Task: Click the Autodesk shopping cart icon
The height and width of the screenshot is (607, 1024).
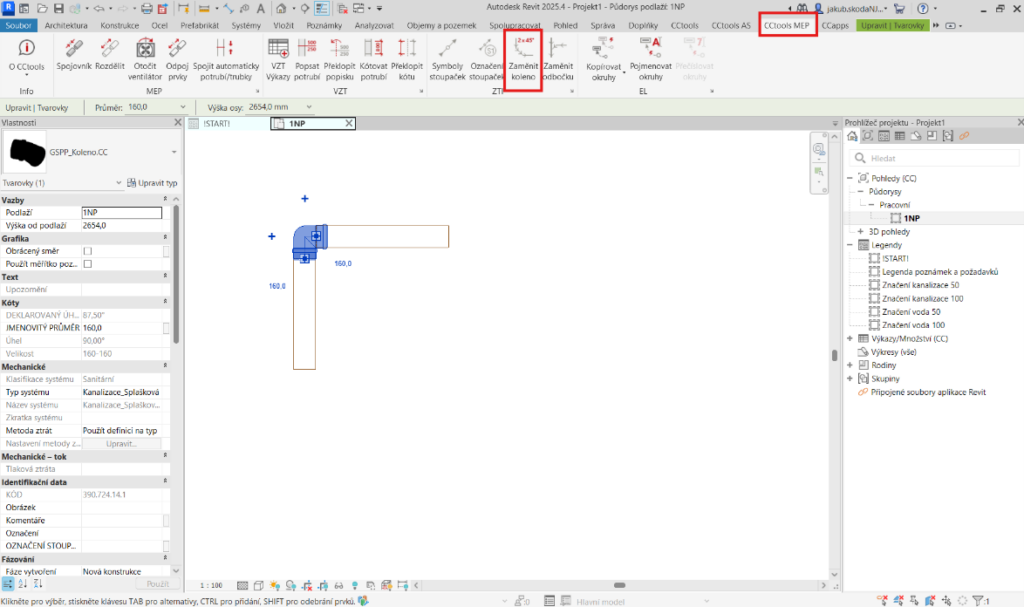Action: [899, 8]
